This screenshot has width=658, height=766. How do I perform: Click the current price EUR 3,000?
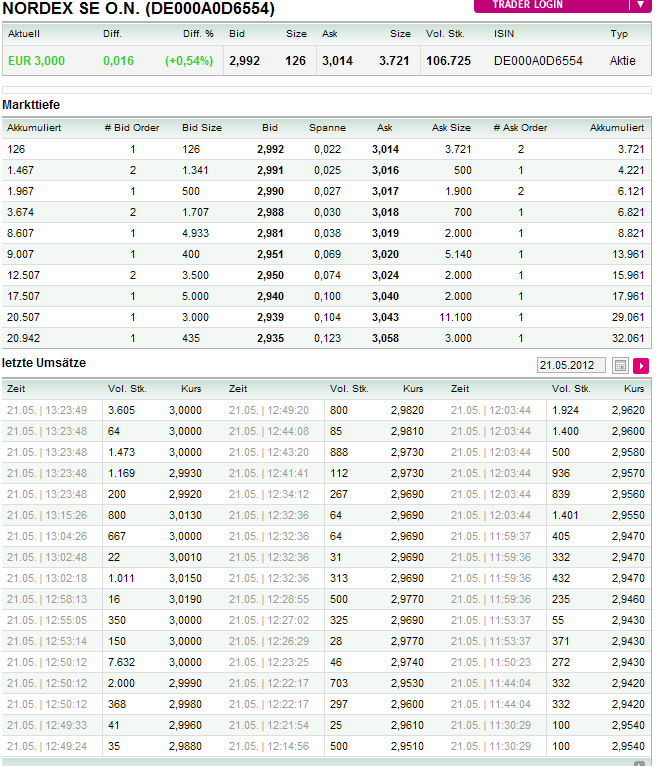[x=36, y=61]
